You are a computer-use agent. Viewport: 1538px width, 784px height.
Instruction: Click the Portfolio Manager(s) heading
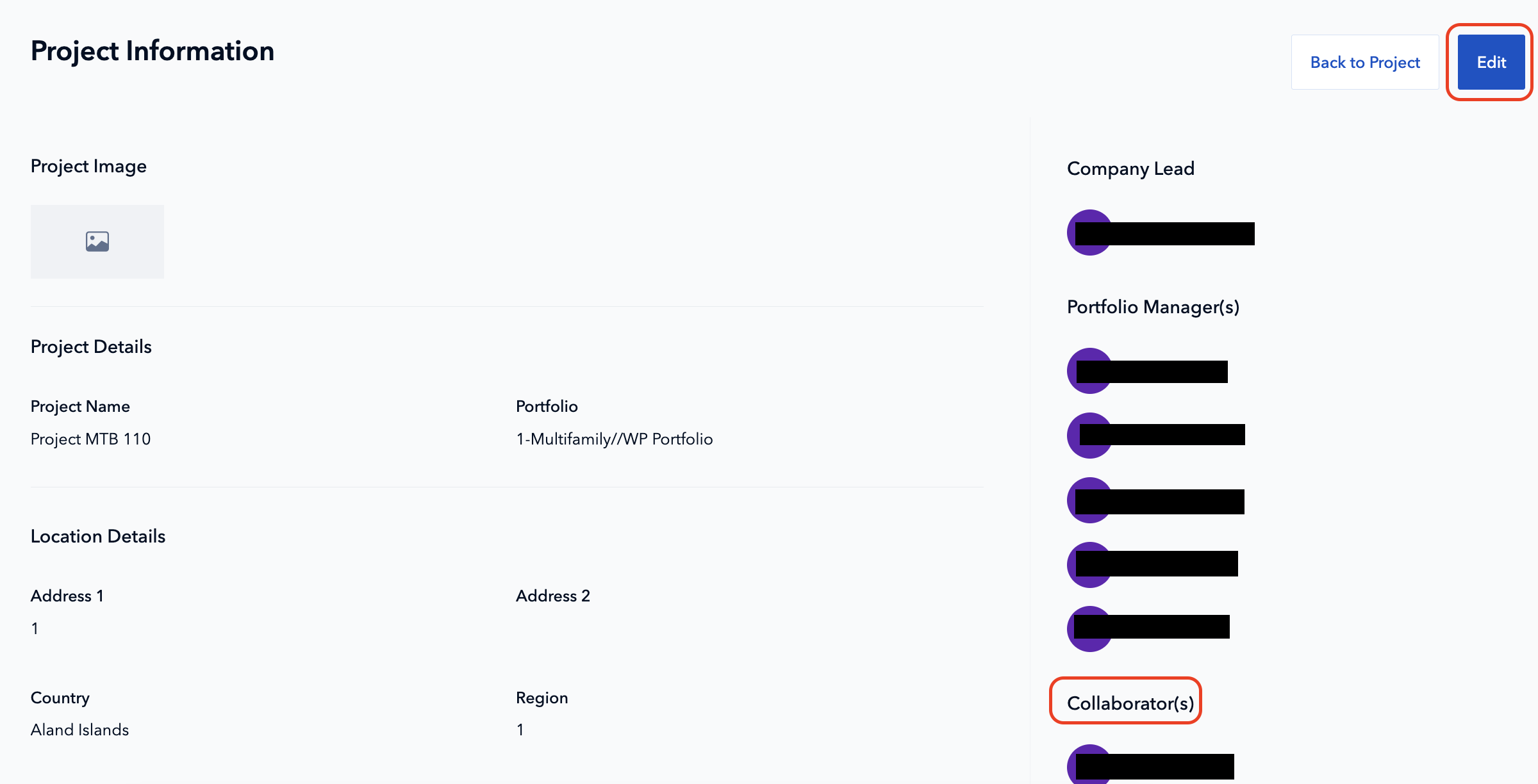pos(1152,307)
